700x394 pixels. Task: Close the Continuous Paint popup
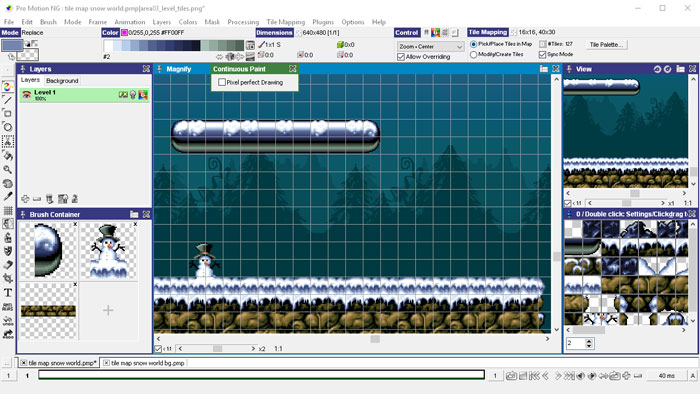pyautogui.click(x=292, y=69)
